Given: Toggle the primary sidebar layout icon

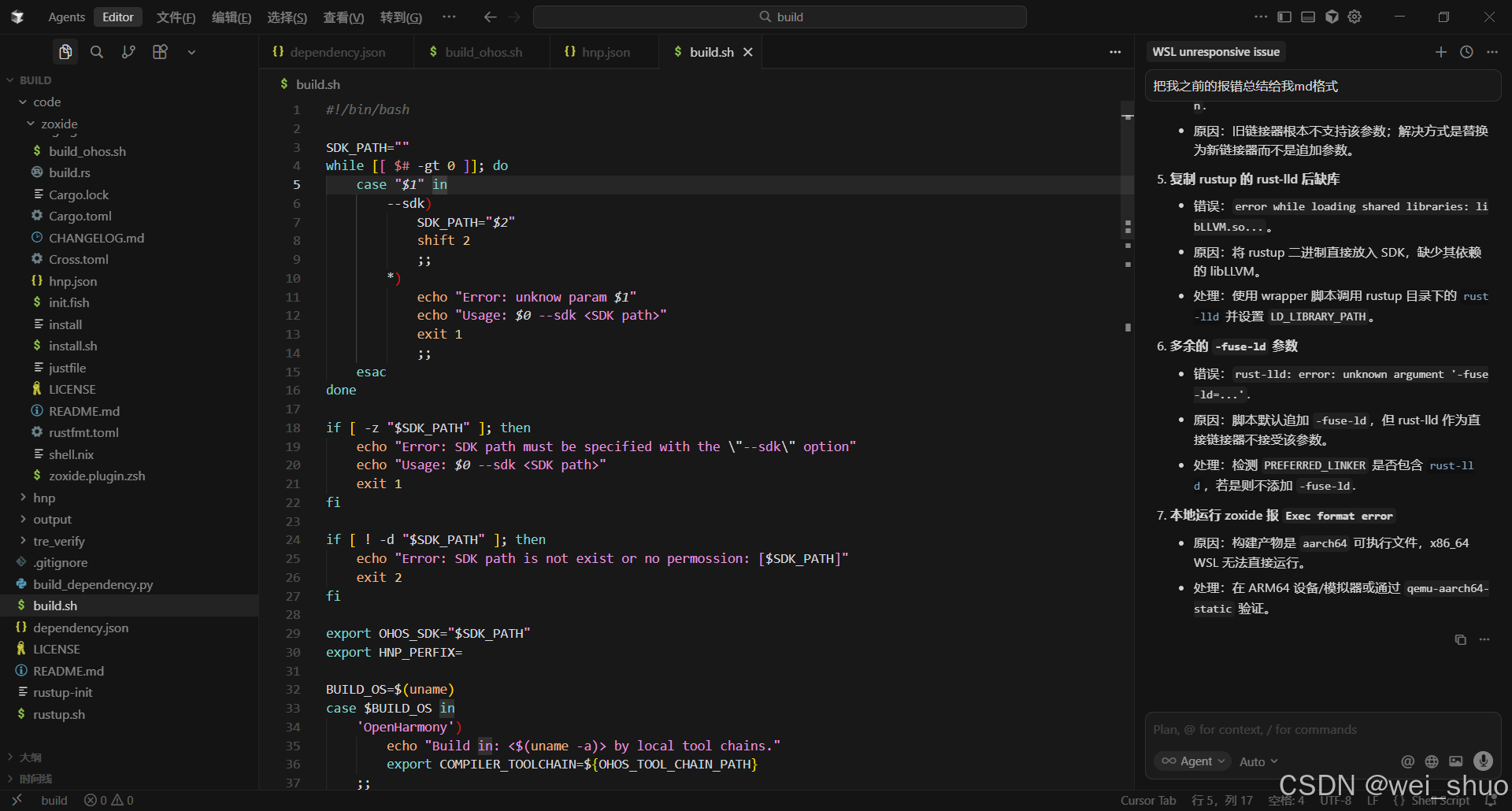Looking at the screenshot, I should pyautogui.click(x=1284, y=17).
